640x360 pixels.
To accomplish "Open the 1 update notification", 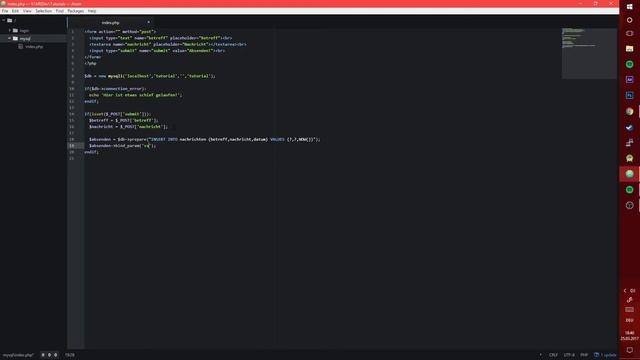I will pos(605,355).
